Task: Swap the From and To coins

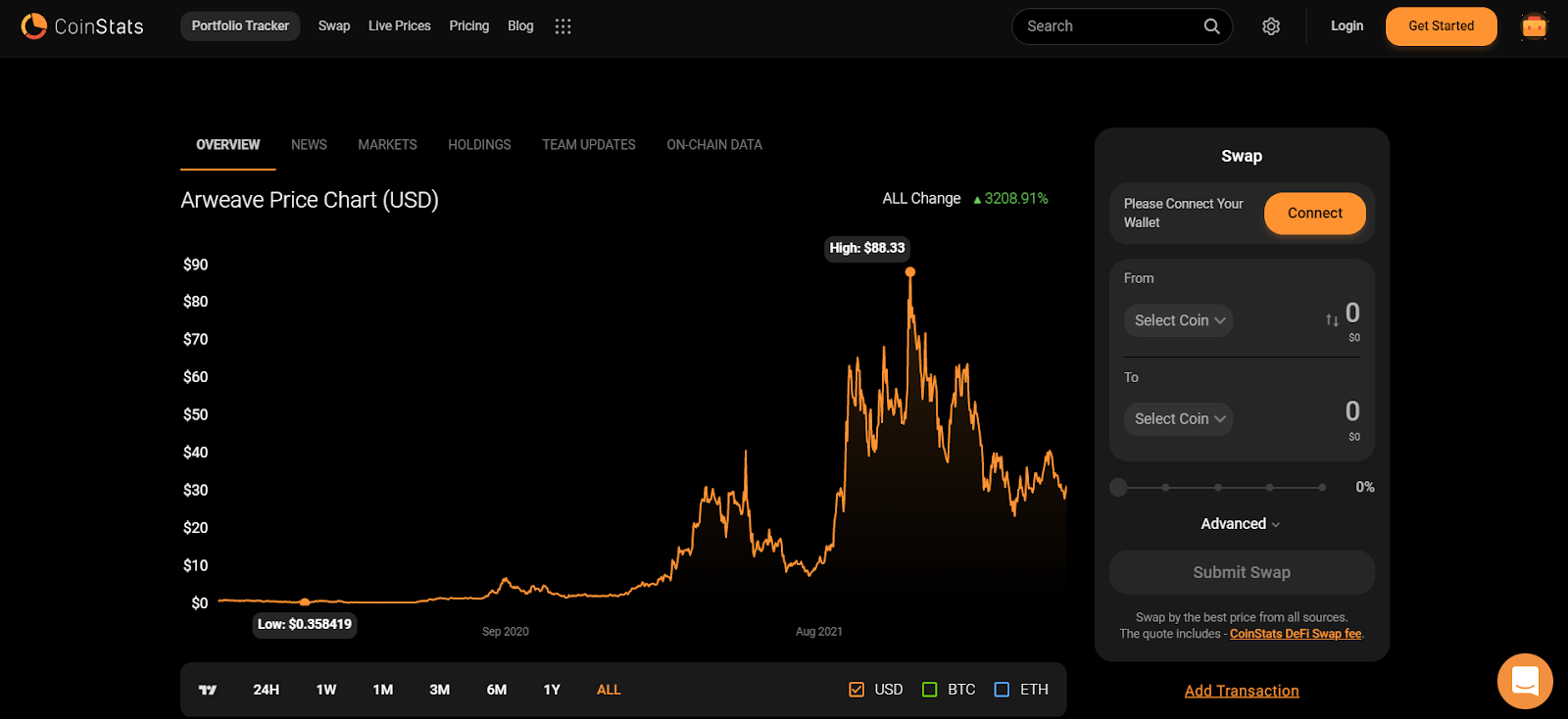Action: click(1332, 320)
